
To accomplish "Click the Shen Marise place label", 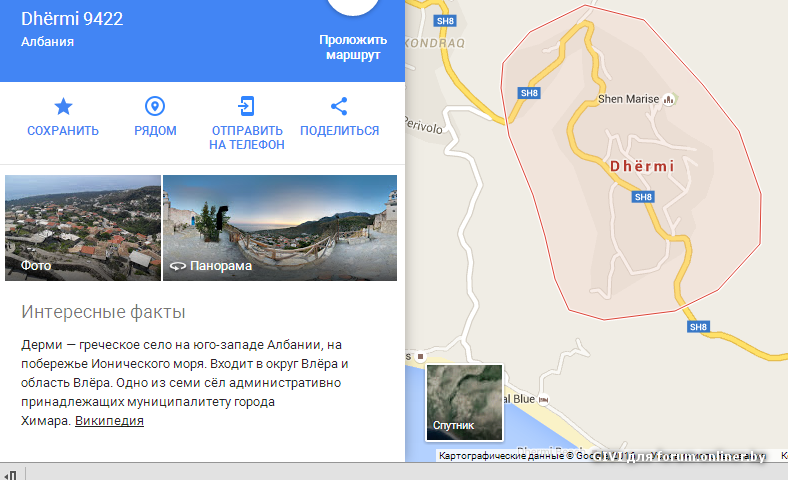I will click(x=628, y=99).
